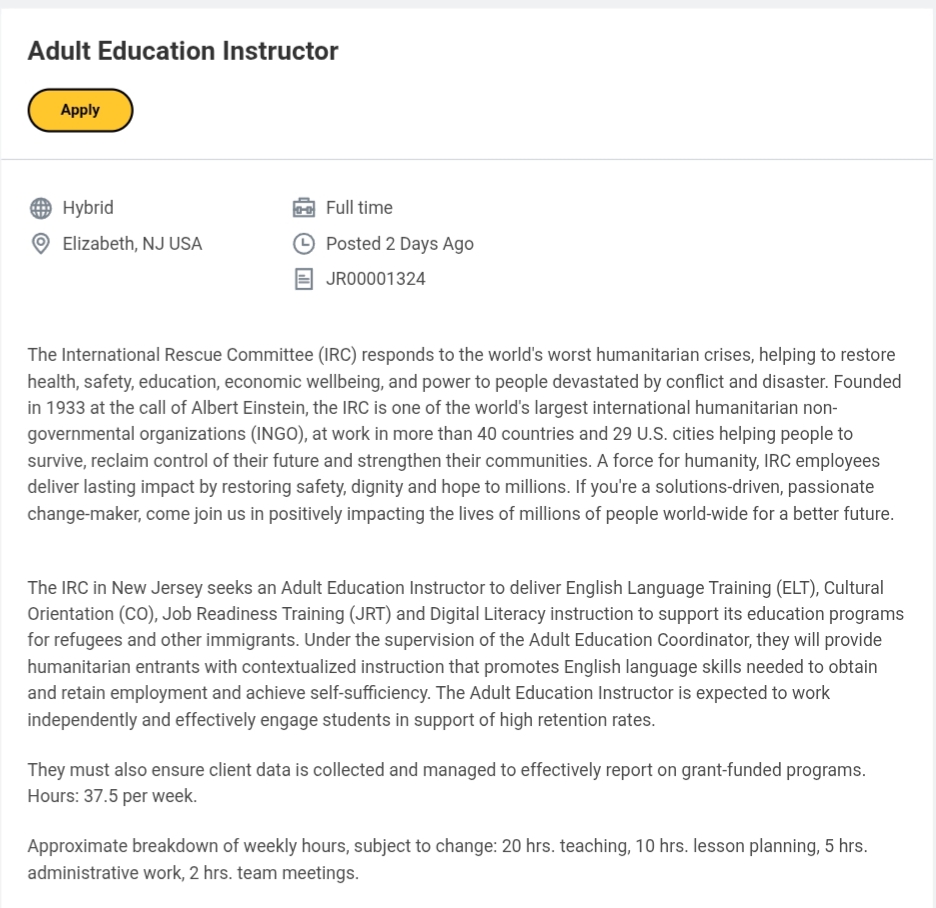The width and height of the screenshot is (936, 908).
Task: Click the clock icon beside Posted date
Action: (x=304, y=244)
